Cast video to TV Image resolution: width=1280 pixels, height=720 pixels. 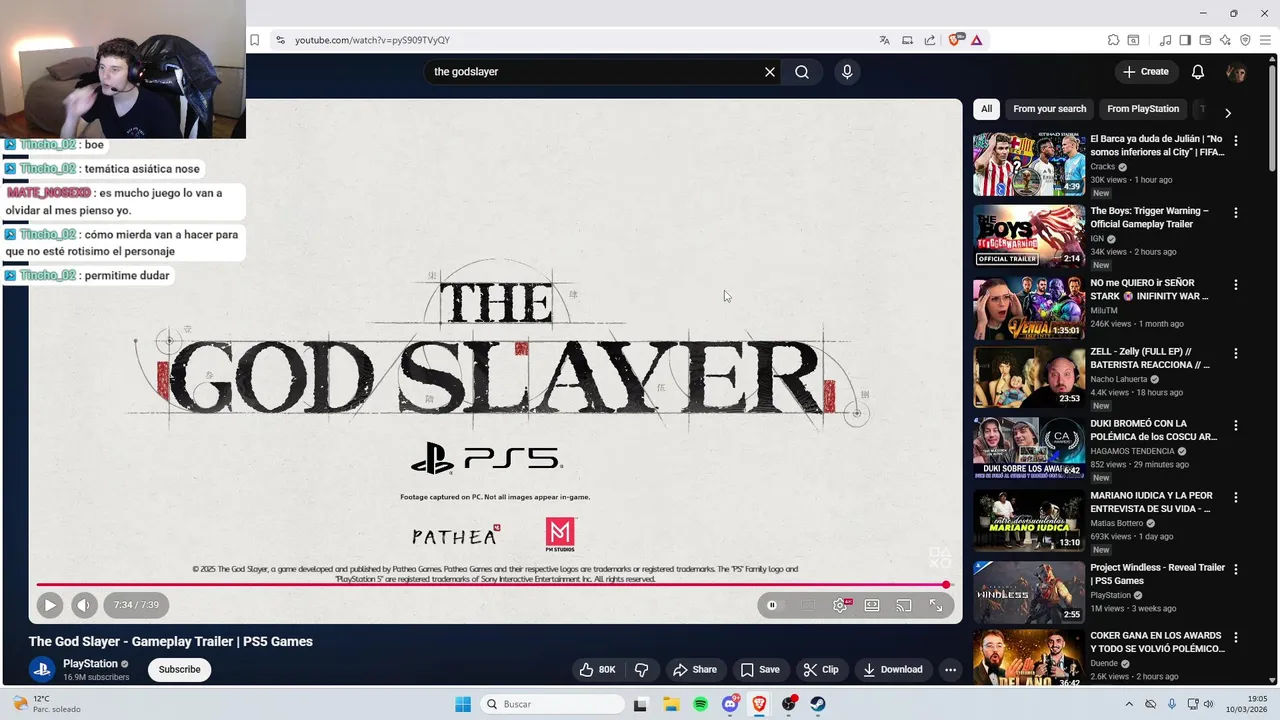(904, 605)
